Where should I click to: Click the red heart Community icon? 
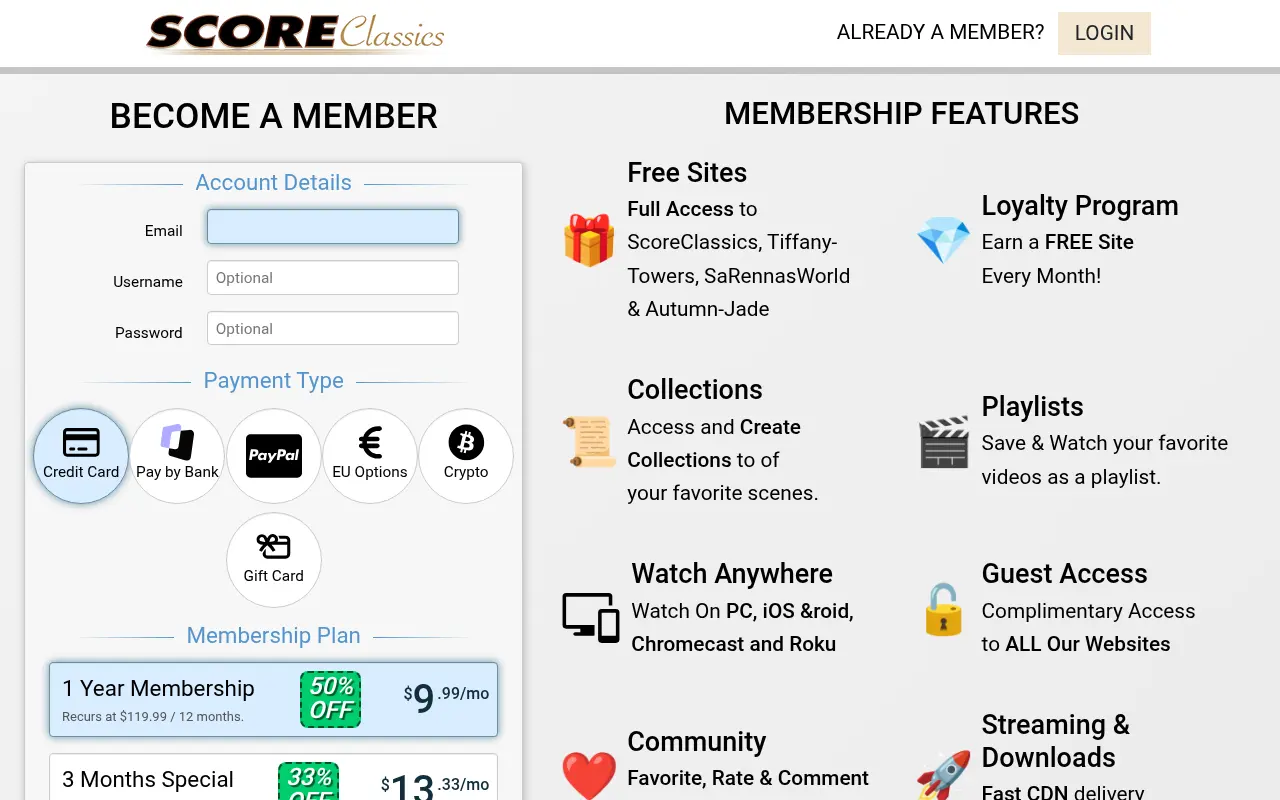pyautogui.click(x=589, y=777)
